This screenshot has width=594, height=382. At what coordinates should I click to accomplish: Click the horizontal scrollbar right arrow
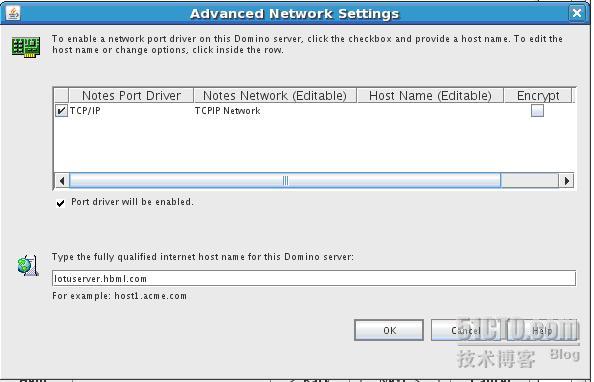[568, 181]
